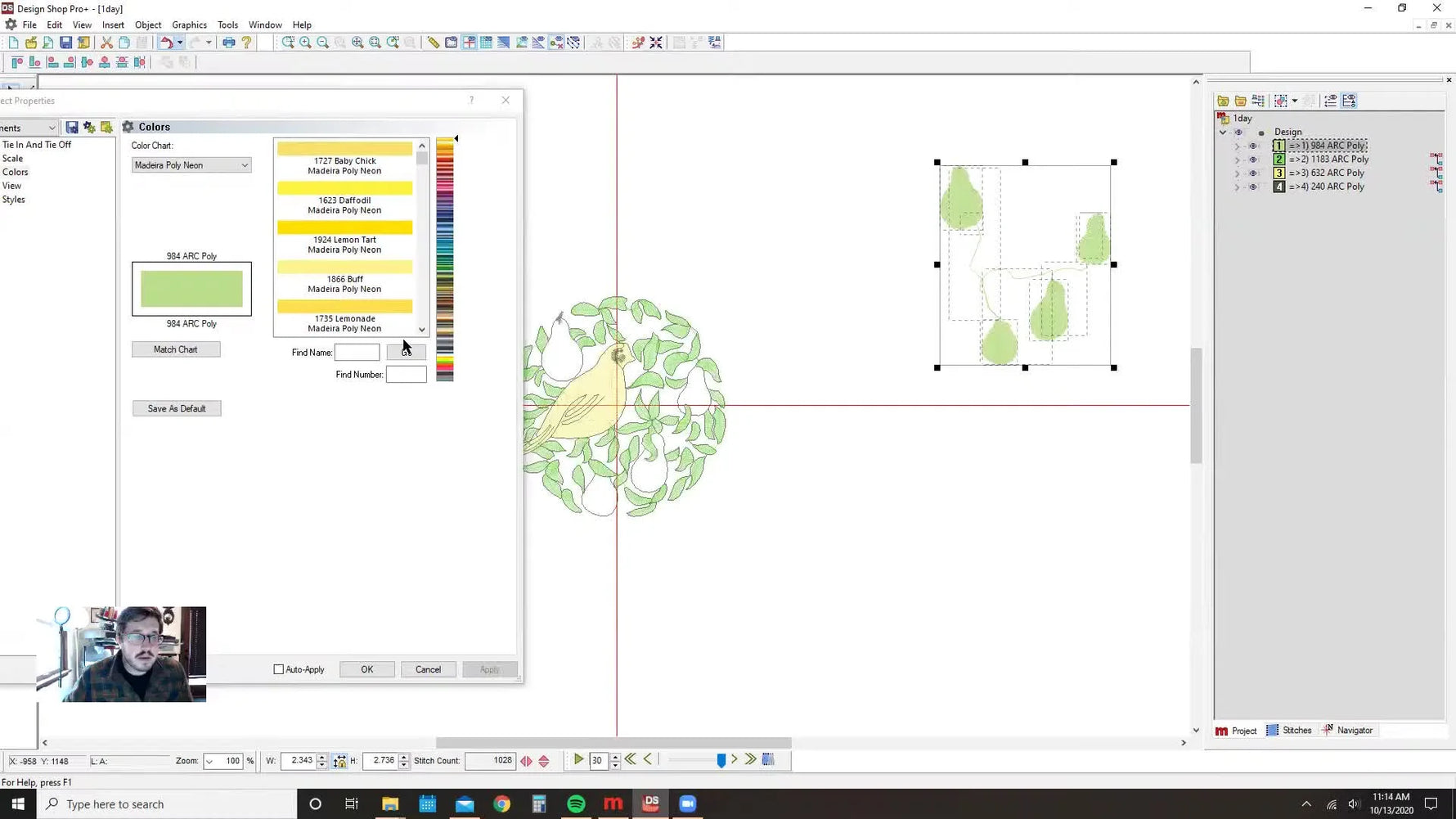Image resolution: width=1456 pixels, height=819 pixels.
Task: Open Design Shop Pro from the taskbar
Action: 649,803
